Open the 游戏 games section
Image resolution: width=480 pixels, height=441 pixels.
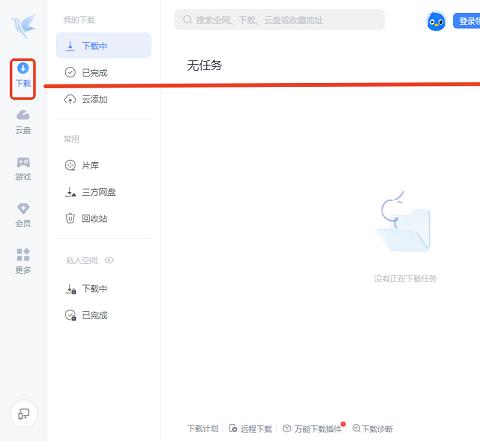[23, 169]
